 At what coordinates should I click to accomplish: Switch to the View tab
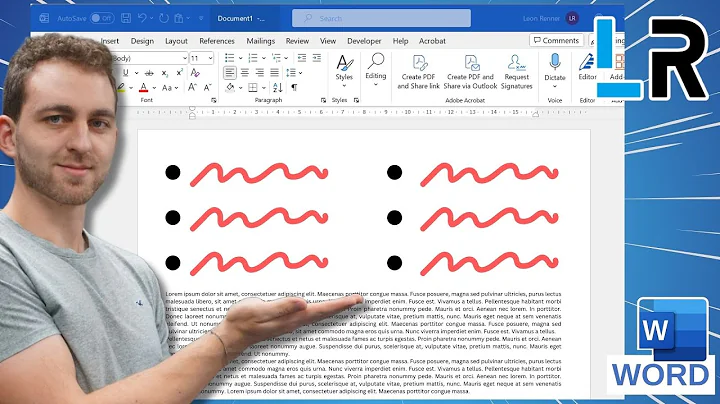[x=328, y=41]
